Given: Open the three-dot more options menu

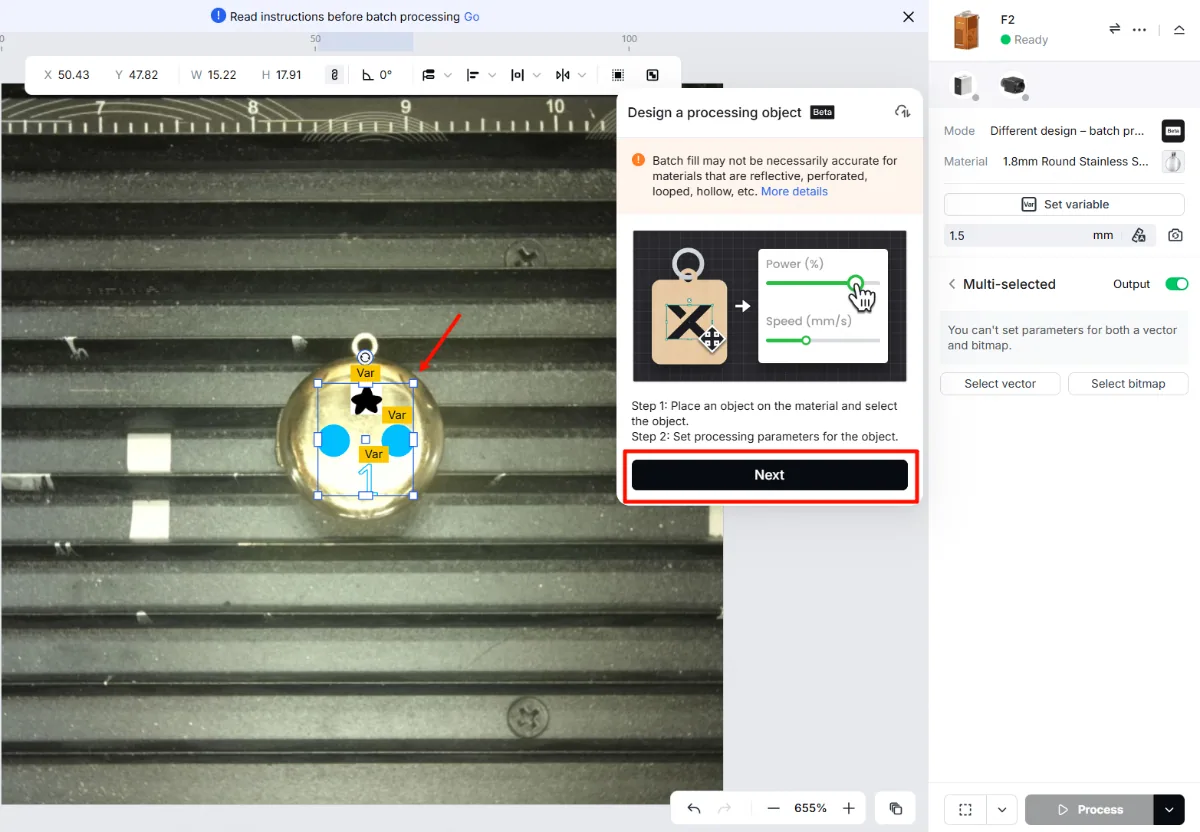Looking at the screenshot, I should click(1139, 29).
